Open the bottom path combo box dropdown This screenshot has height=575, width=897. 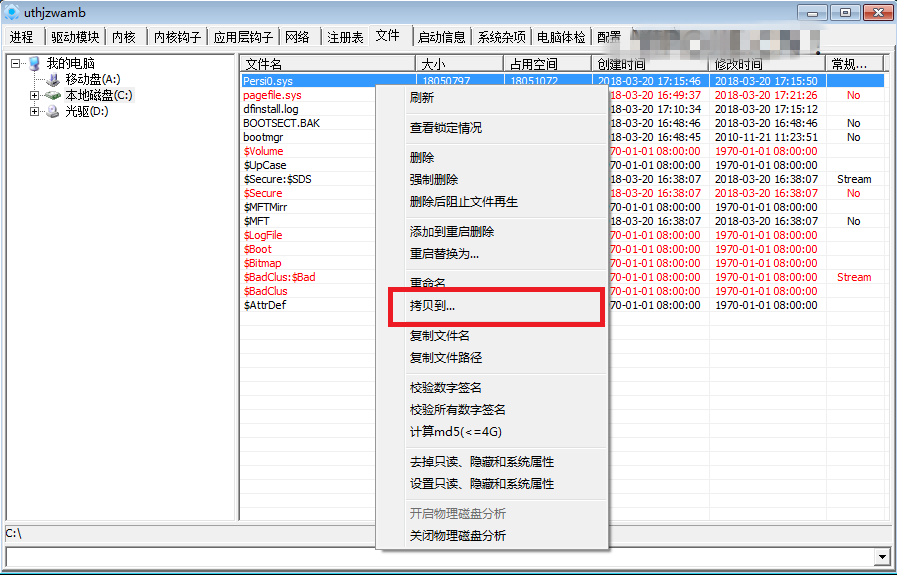pos(882,557)
